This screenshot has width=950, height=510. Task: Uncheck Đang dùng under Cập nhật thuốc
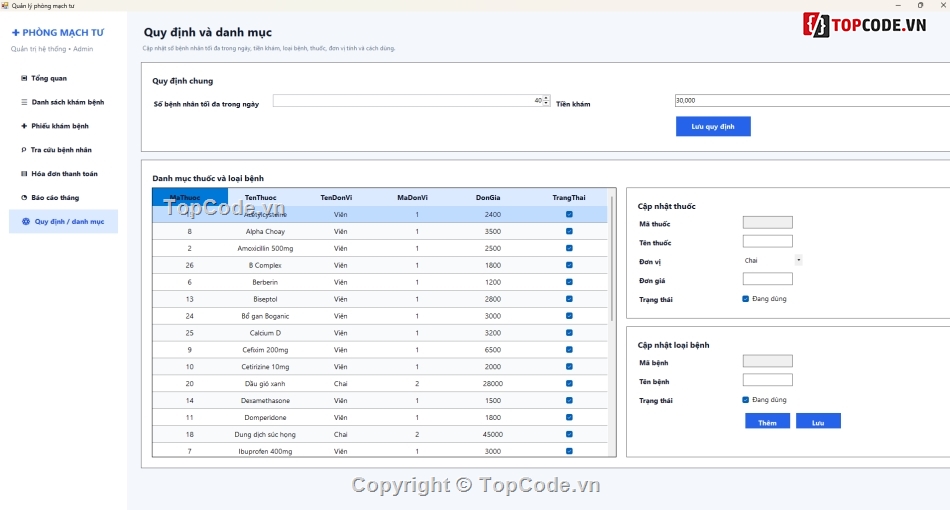(745, 299)
